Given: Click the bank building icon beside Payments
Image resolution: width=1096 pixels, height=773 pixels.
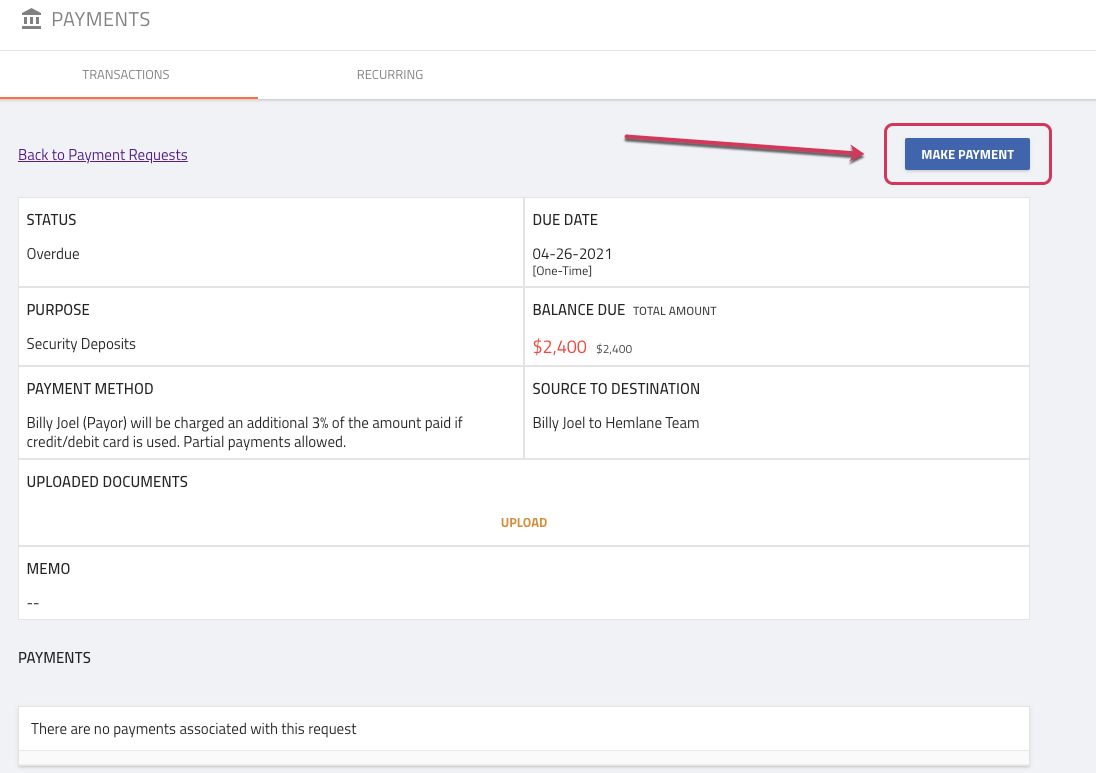Looking at the screenshot, I should 32,19.
